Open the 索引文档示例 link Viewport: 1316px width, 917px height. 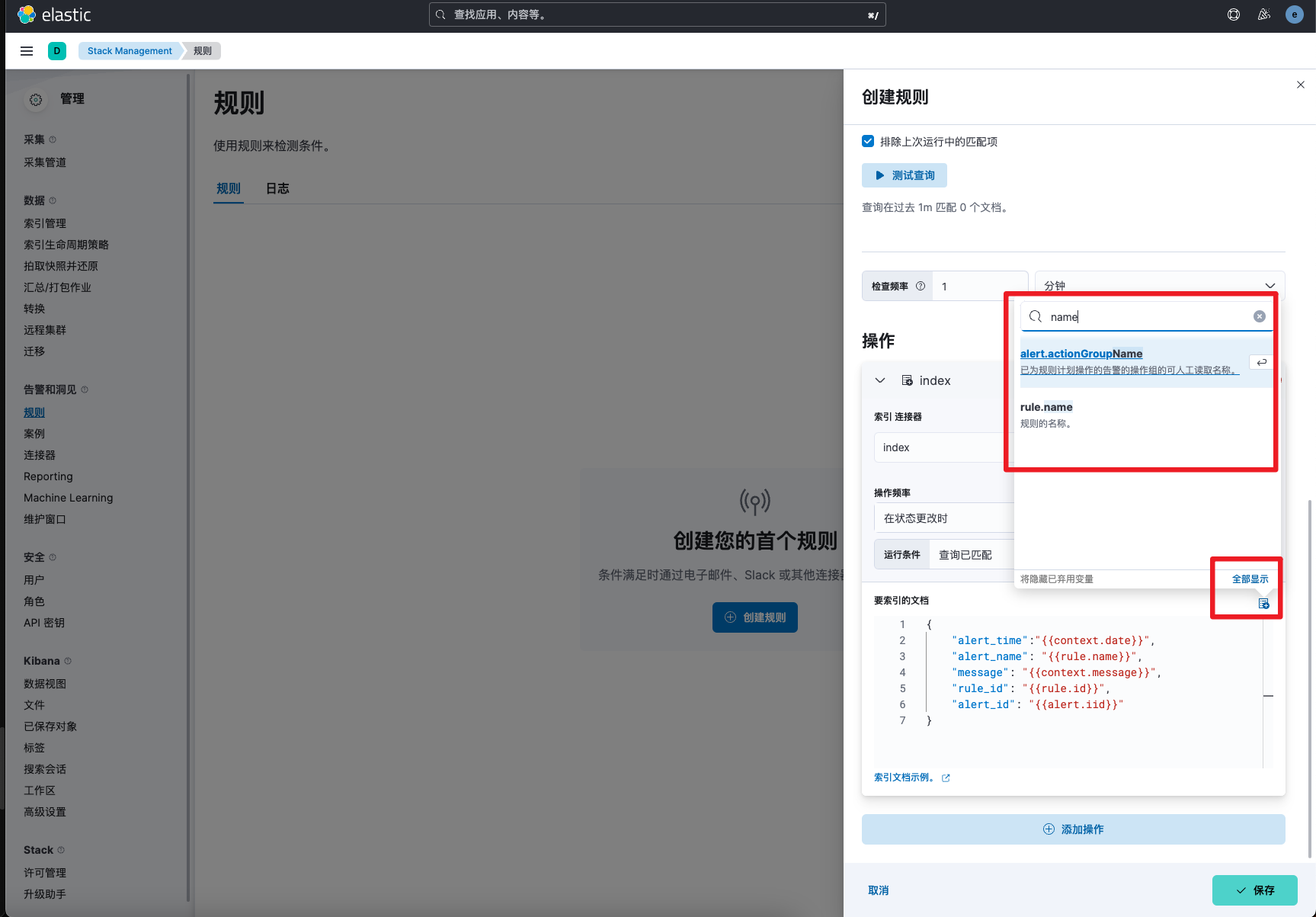point(905,778)
